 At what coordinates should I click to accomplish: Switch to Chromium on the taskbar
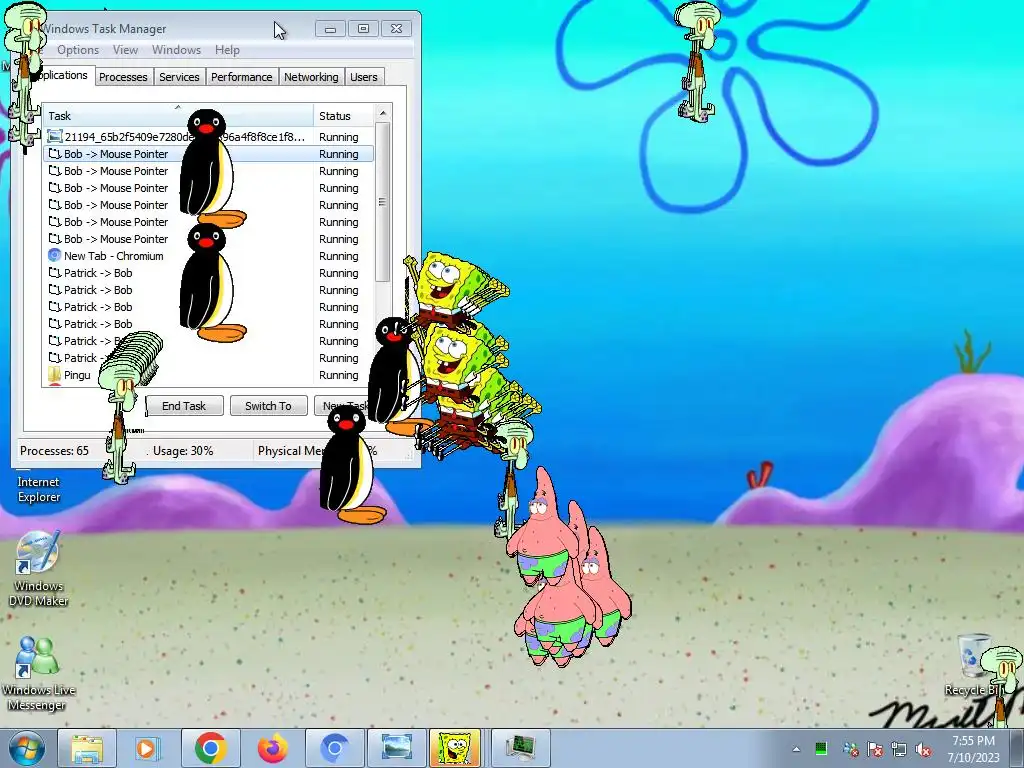point(335,748)
